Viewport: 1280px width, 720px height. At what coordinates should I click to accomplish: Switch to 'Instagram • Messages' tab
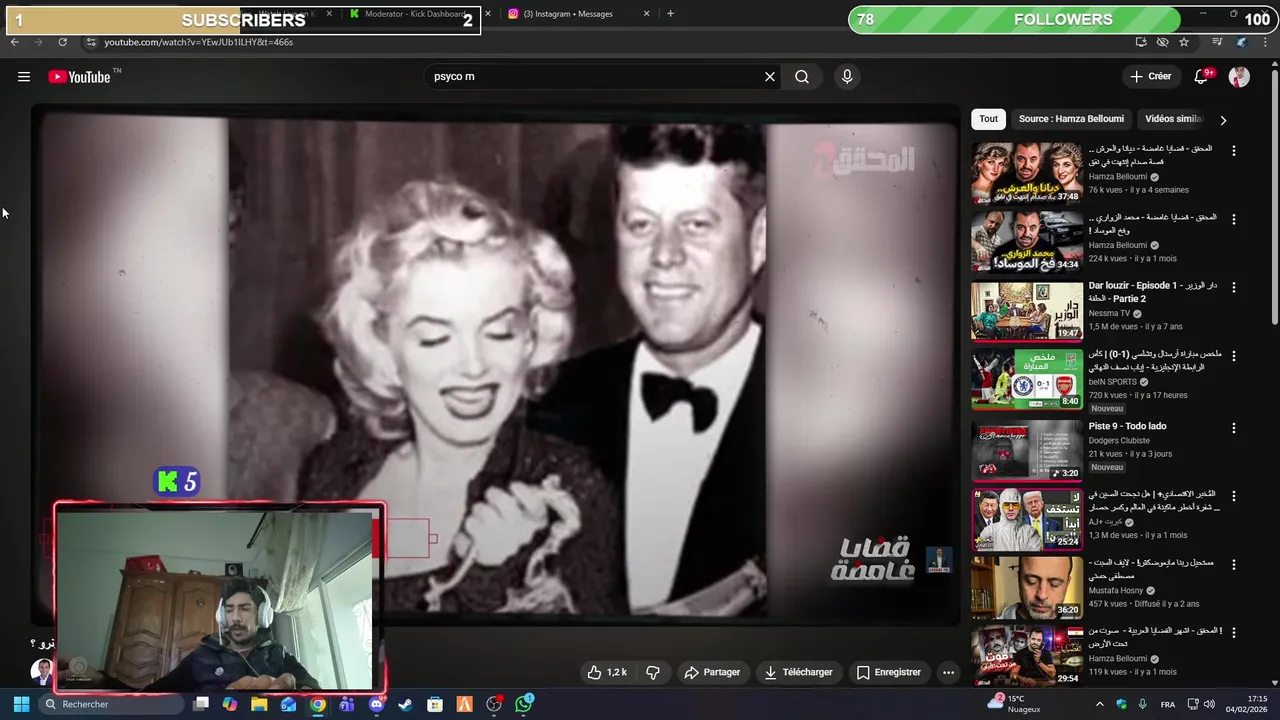coord(570,14)
